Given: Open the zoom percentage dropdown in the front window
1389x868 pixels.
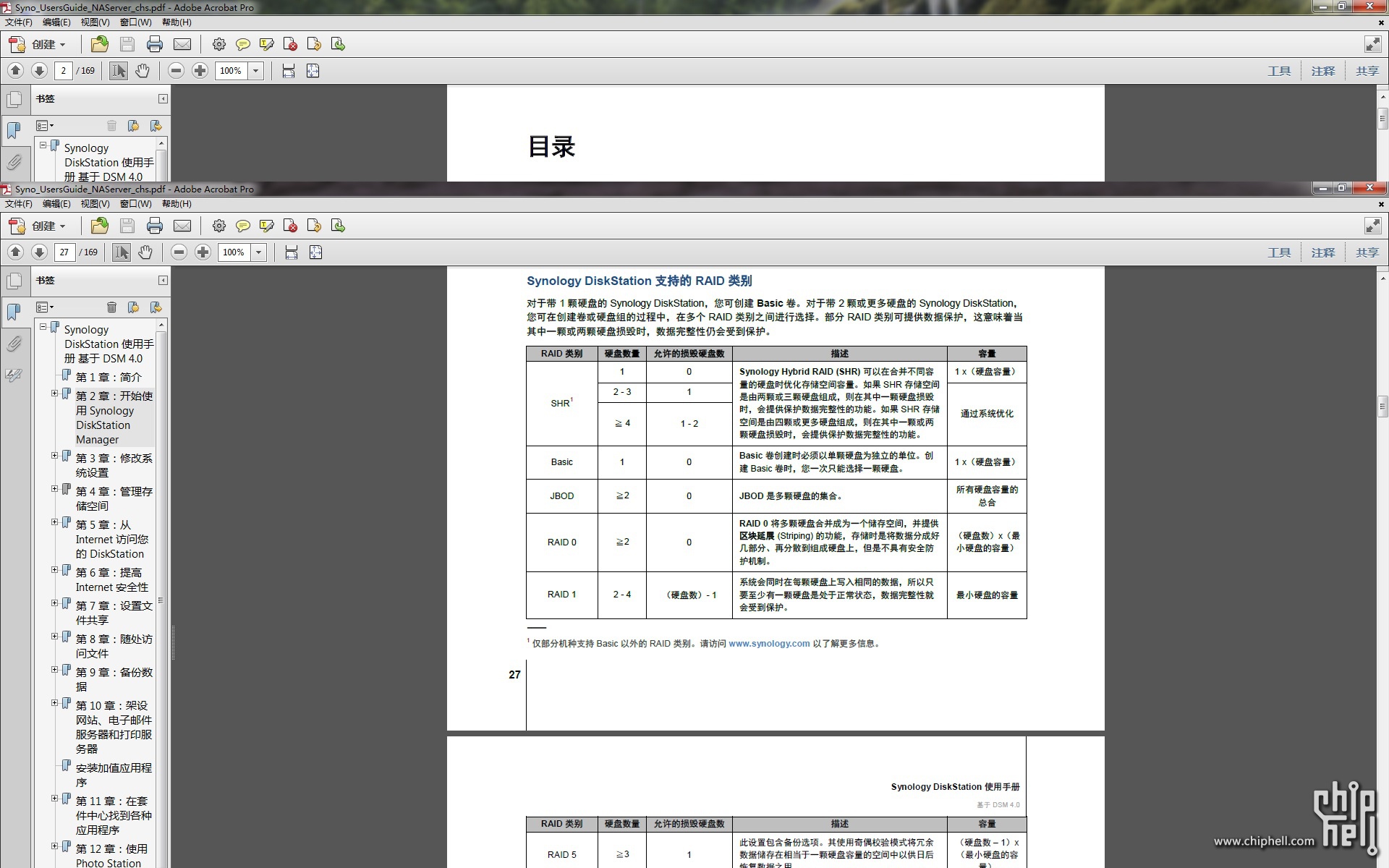Looking at the screenshot, I should (258, 252).
